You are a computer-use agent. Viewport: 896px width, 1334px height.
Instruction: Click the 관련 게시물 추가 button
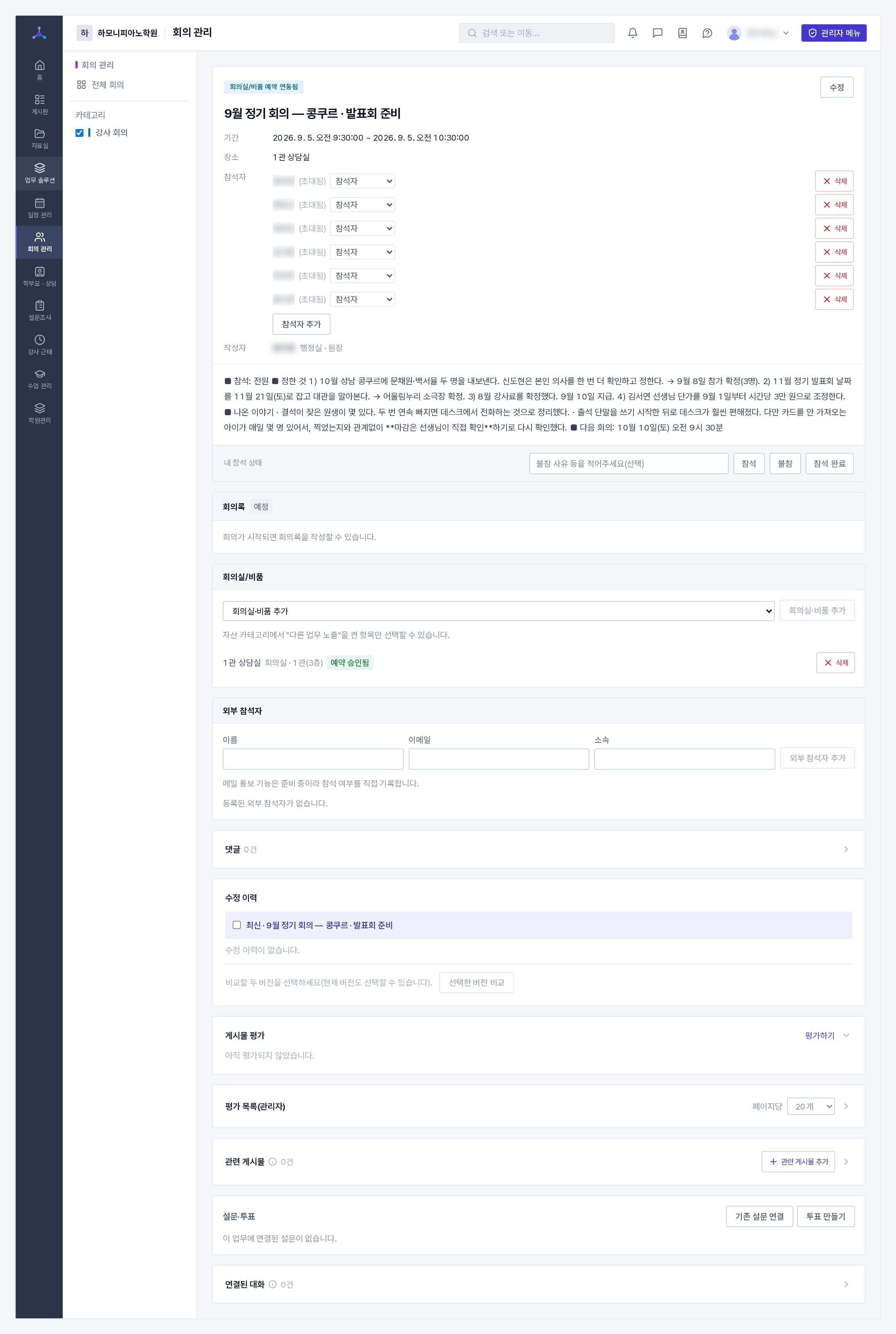click(x=798, y=1161)
